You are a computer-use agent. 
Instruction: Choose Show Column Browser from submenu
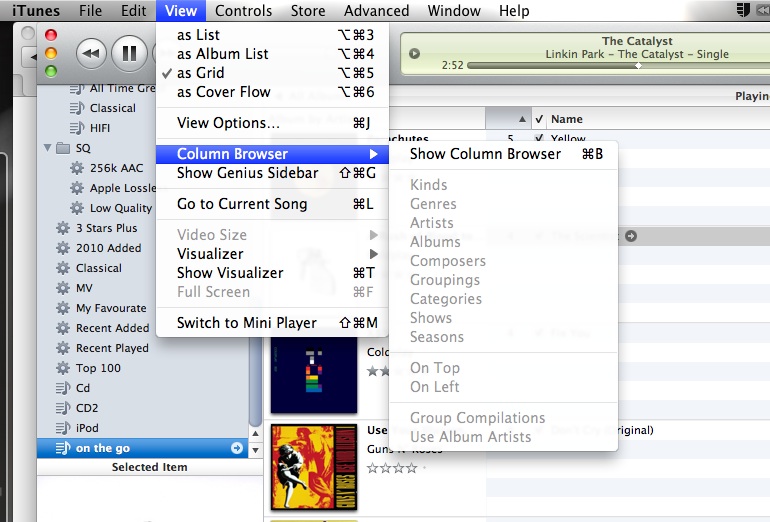[503, 154]
